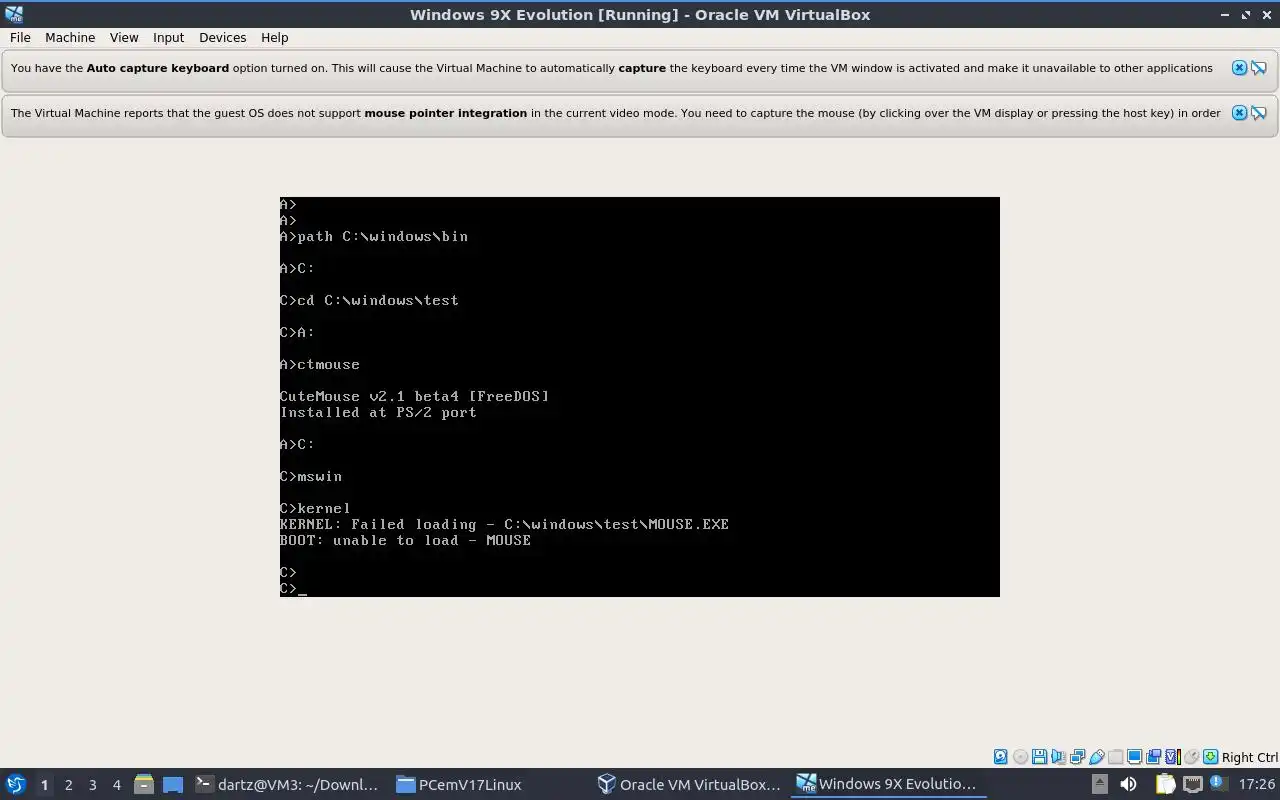Click the mouse integration indicator
Image resolution: width=1280 pixels, height=800 pixels.
(x=1192, y=757)
